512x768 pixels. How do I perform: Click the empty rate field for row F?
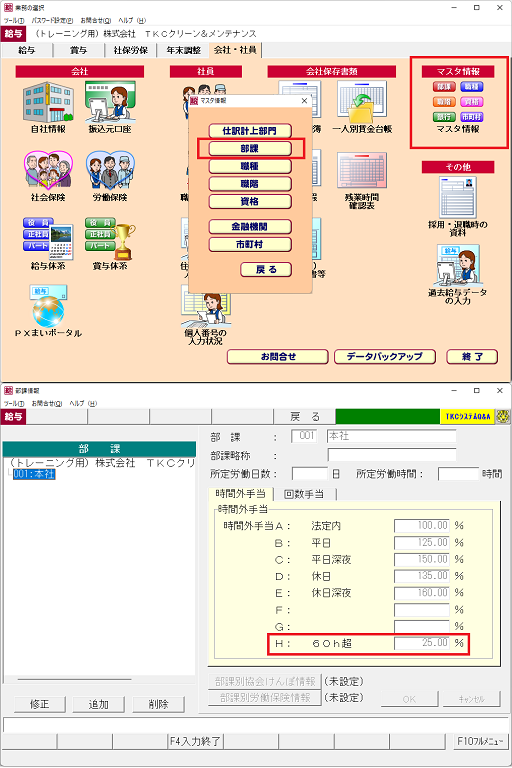(x=422, y=610)
